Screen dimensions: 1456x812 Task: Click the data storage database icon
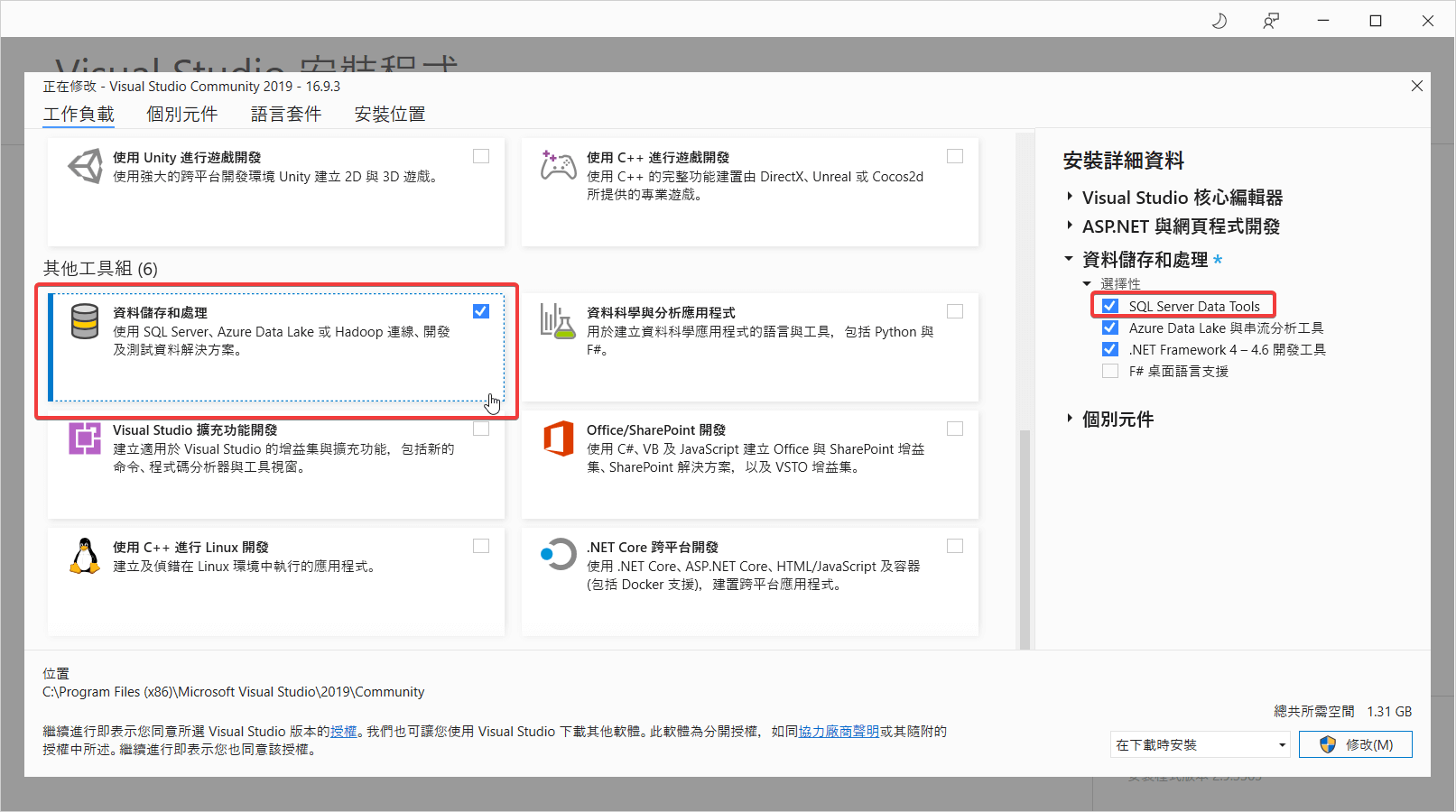pos(85,321)
